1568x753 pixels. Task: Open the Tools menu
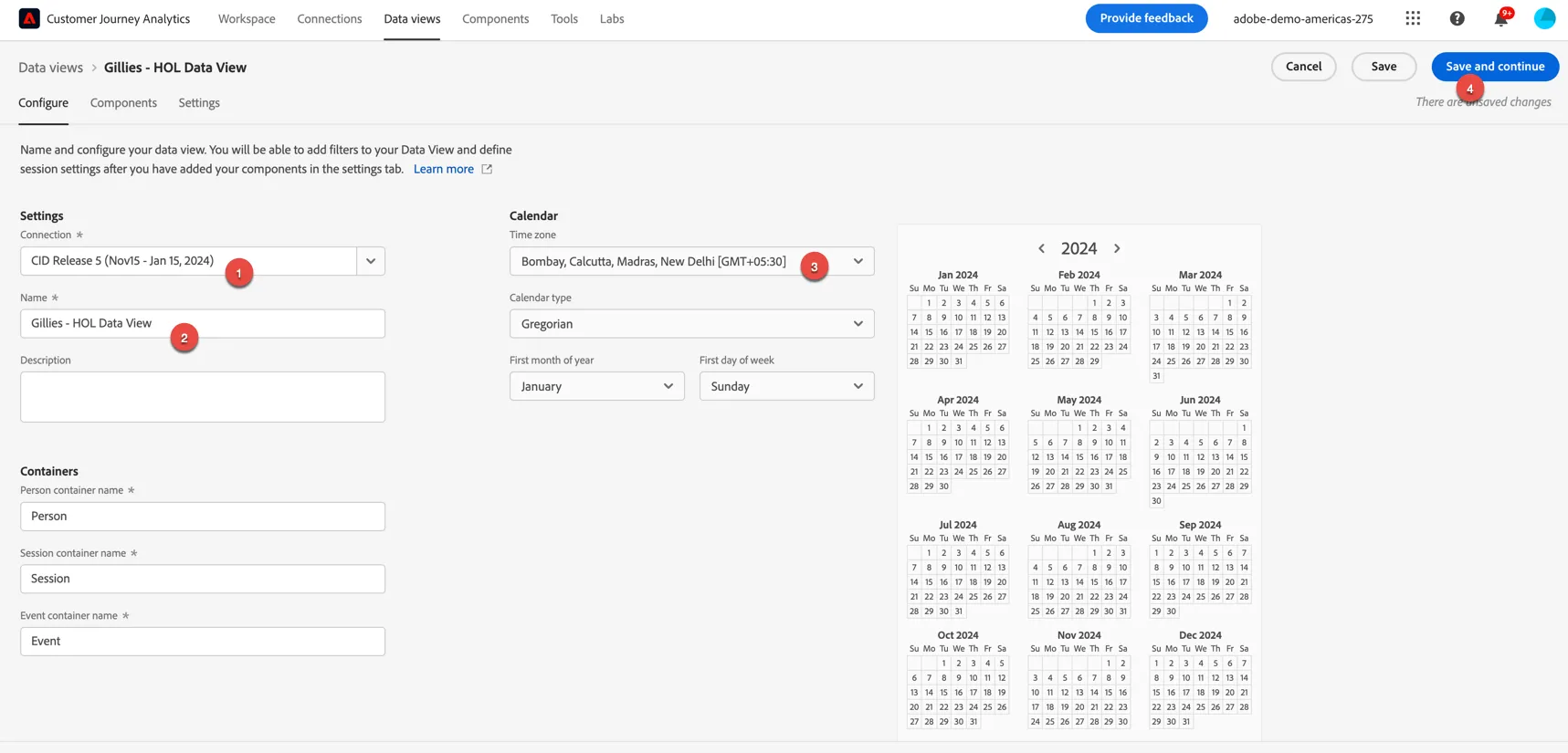pyautogui.click(x=564, y=18)
